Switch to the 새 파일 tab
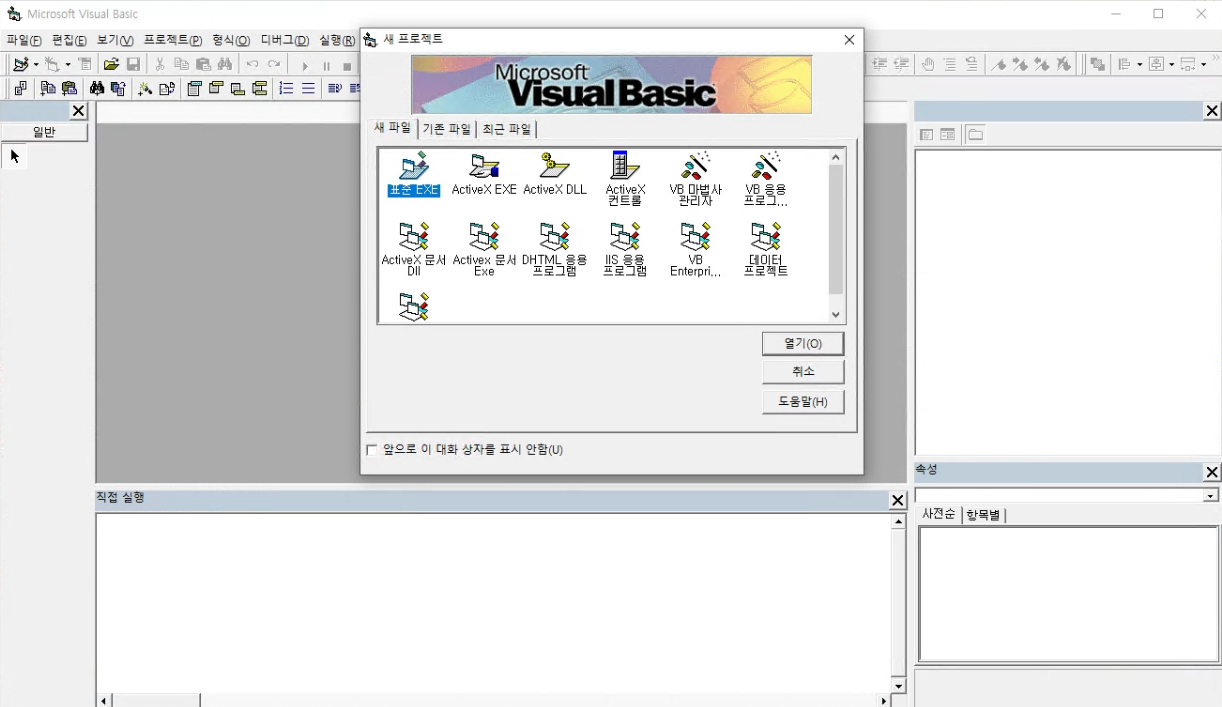 [x=393, y=128]
